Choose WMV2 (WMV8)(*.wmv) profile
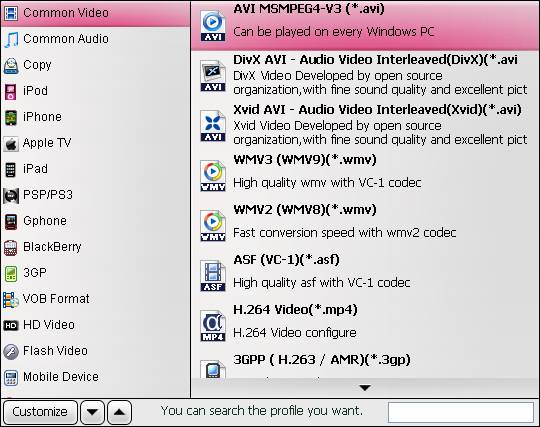The width and height of the screenshot is (540, 427). pyautogui.click(x=365, y=226)
